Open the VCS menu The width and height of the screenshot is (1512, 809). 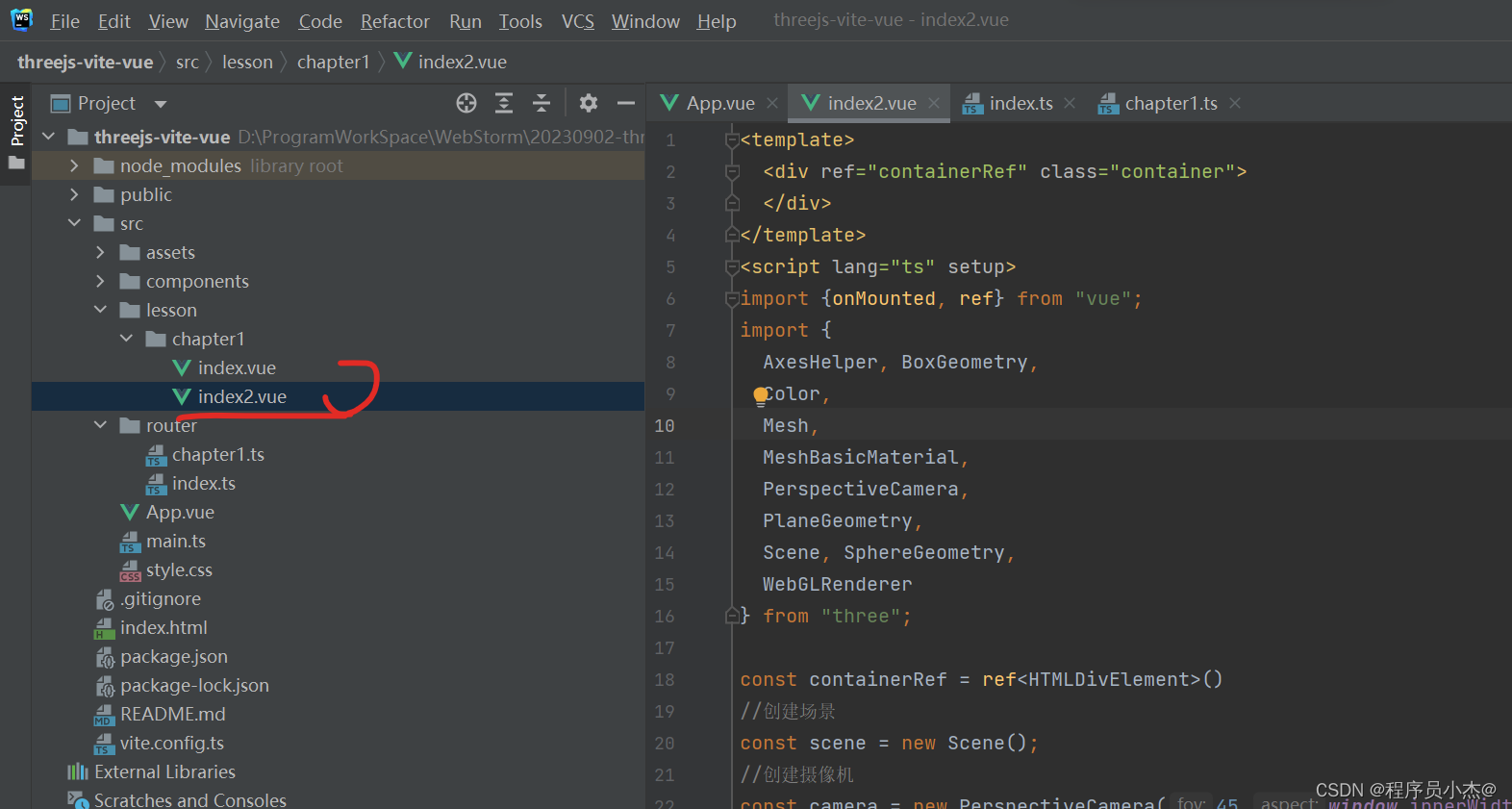tap(578, 21)
